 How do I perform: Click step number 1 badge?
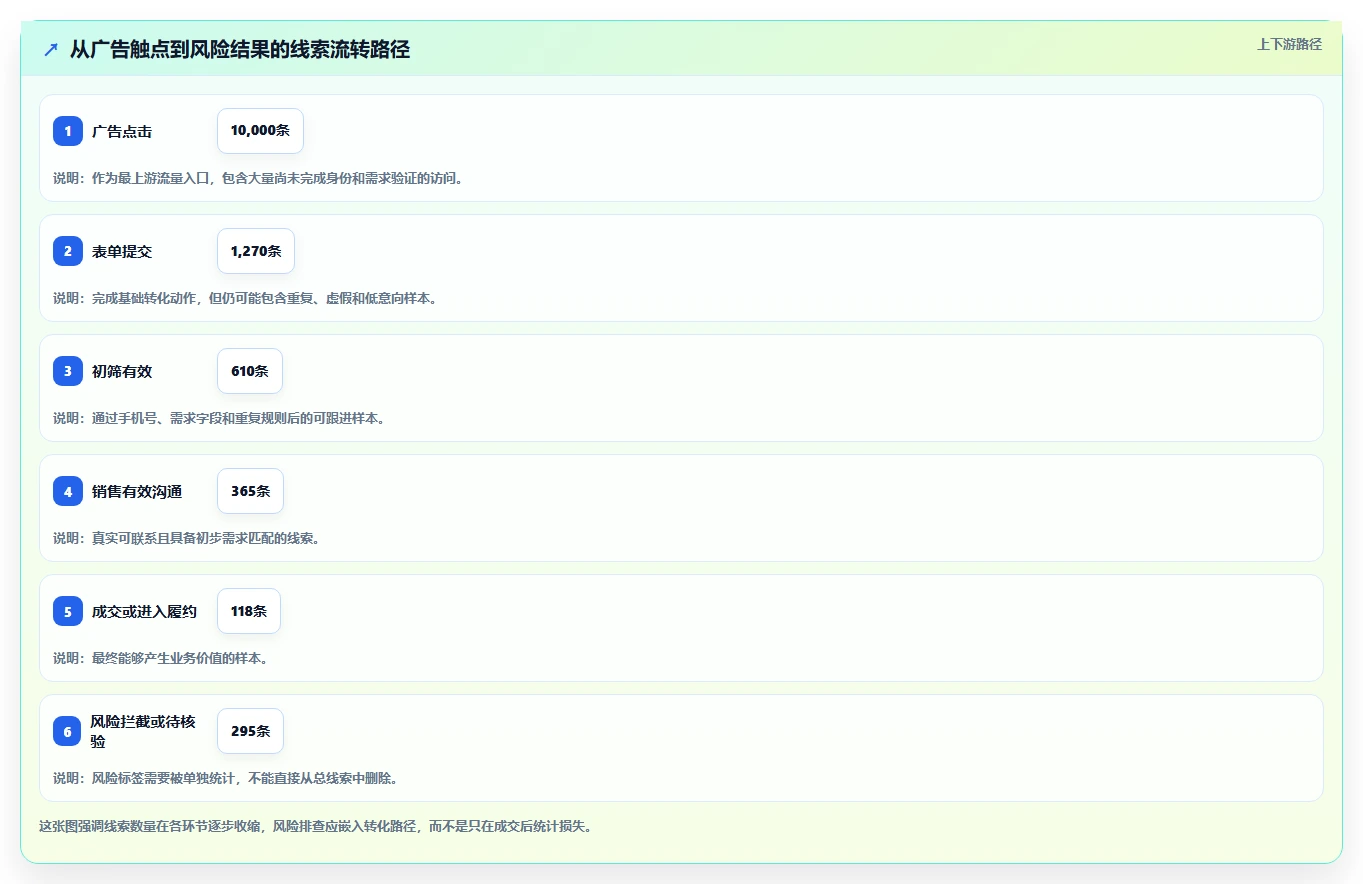(68, 131)
